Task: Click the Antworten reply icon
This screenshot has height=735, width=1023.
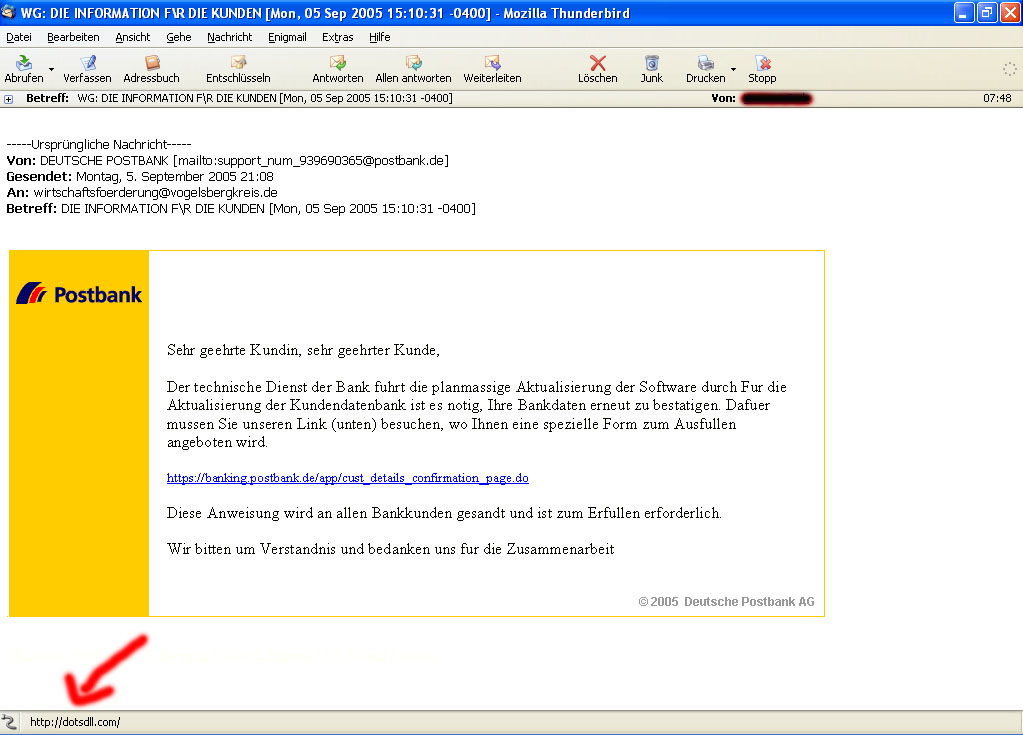Action: pos(337,63)
